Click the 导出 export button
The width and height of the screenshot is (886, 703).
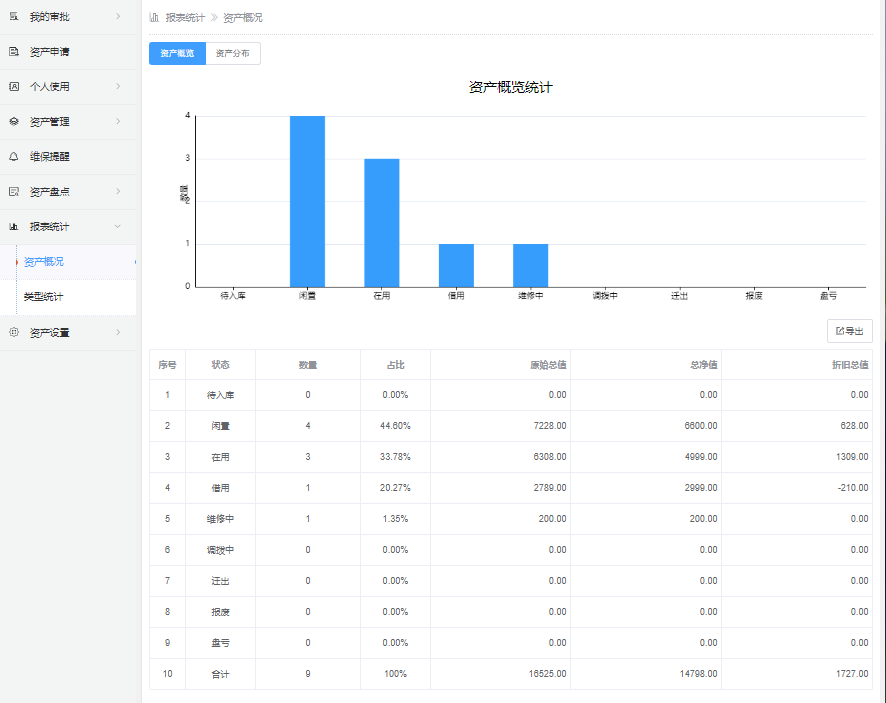click(850, 331)
